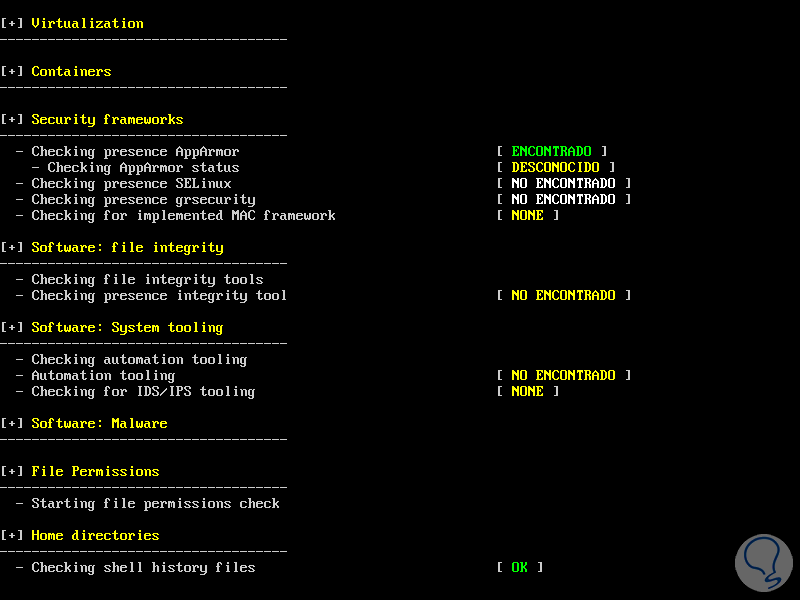The height and width of the screenshot is (600, 800).
Task: Click NONE status for IDS/IPS tooling
Action: [527, 391]
